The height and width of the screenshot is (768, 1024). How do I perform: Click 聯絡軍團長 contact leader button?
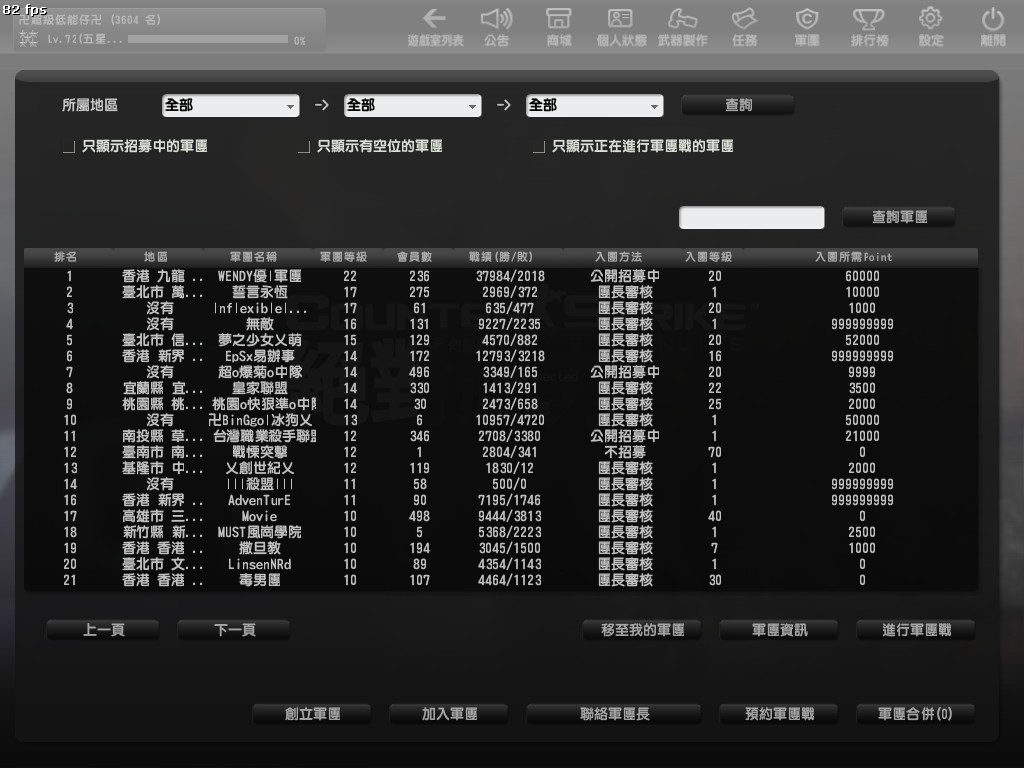[614, 714]
